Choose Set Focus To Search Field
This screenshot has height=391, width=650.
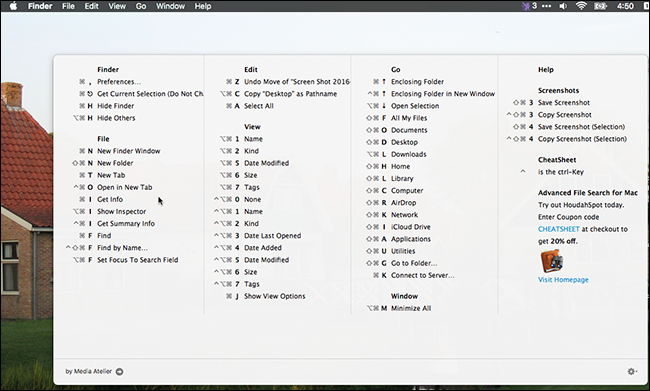click(138, 260)
